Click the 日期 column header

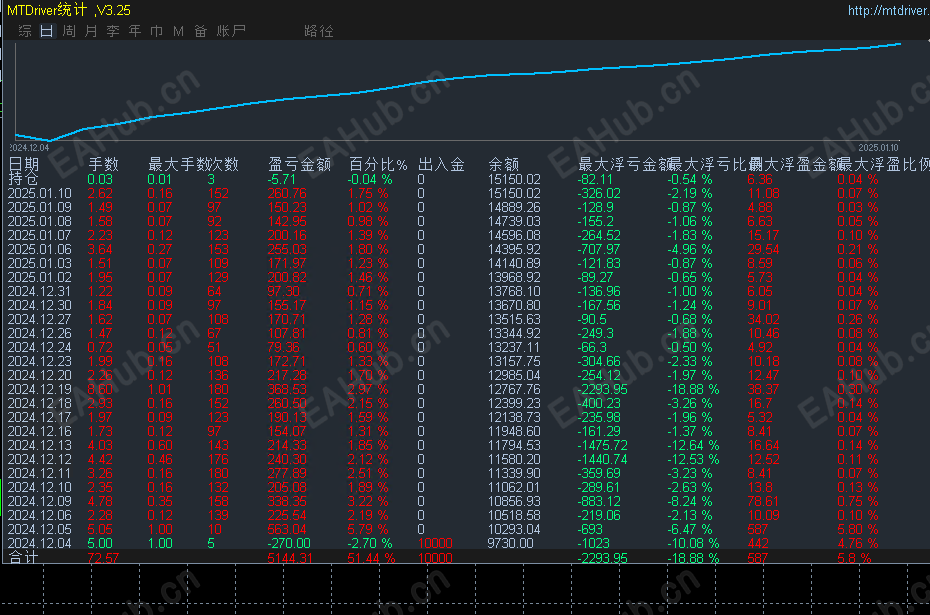point(24,164)
